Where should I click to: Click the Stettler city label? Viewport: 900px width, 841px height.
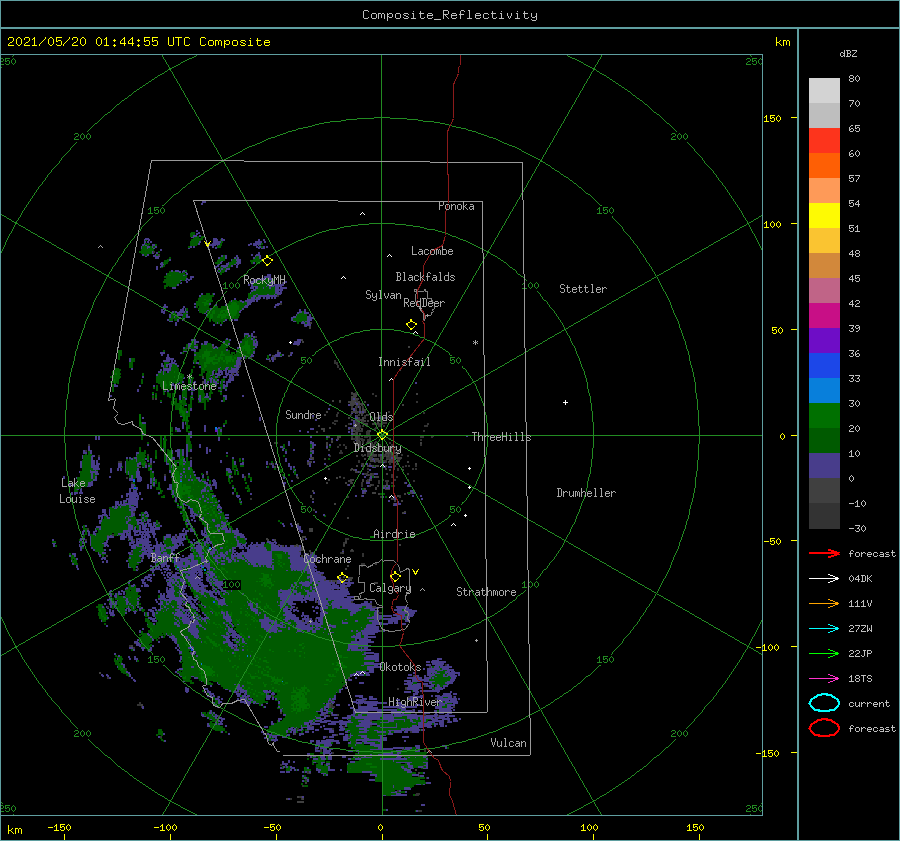click(x=583, y=289)
